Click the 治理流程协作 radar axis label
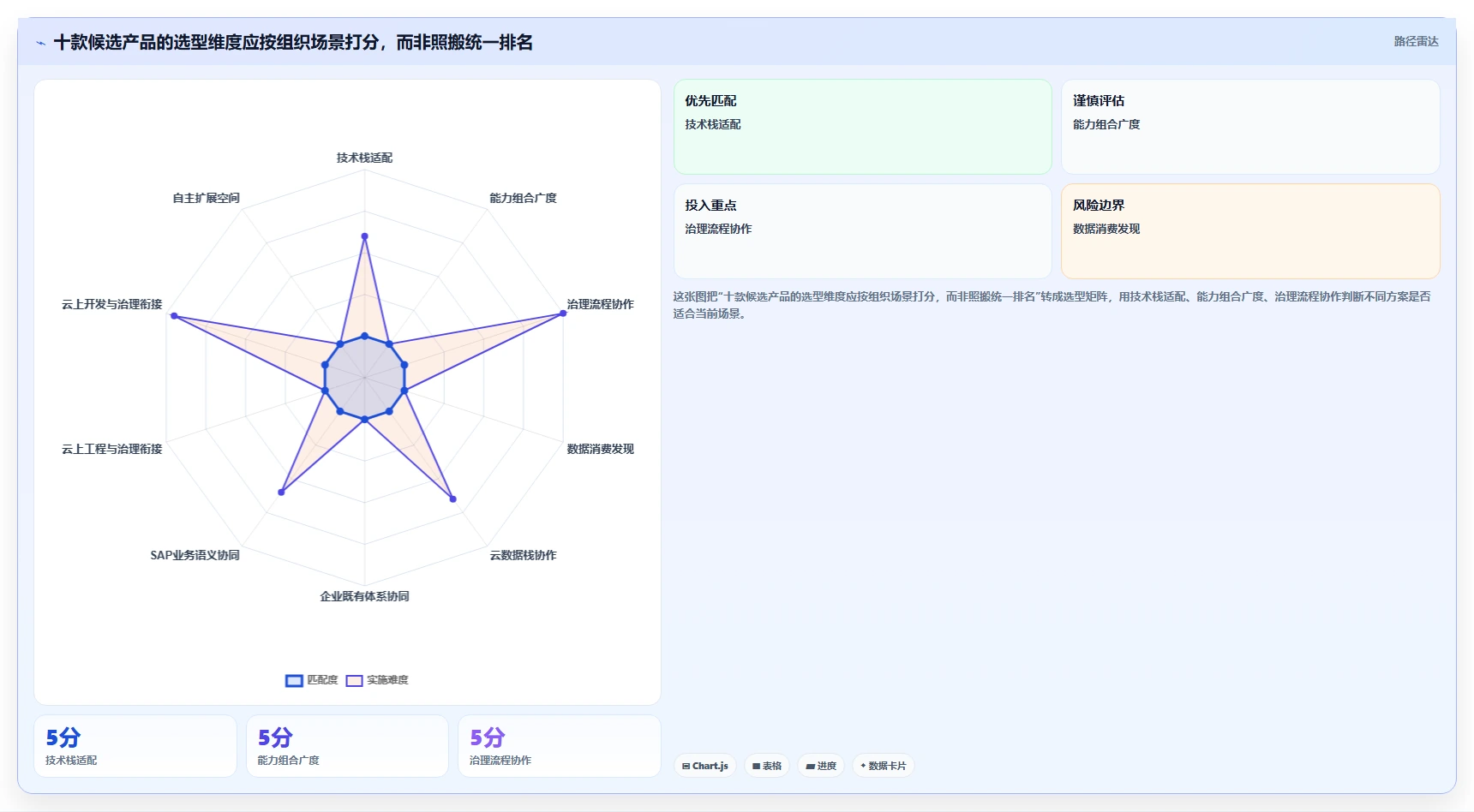 coord(600,304)
